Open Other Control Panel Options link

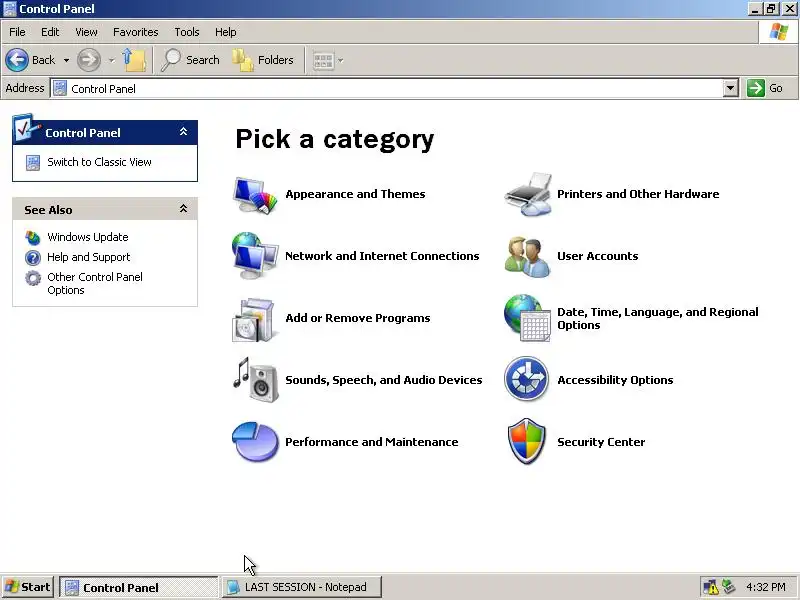tap(95, 284)
